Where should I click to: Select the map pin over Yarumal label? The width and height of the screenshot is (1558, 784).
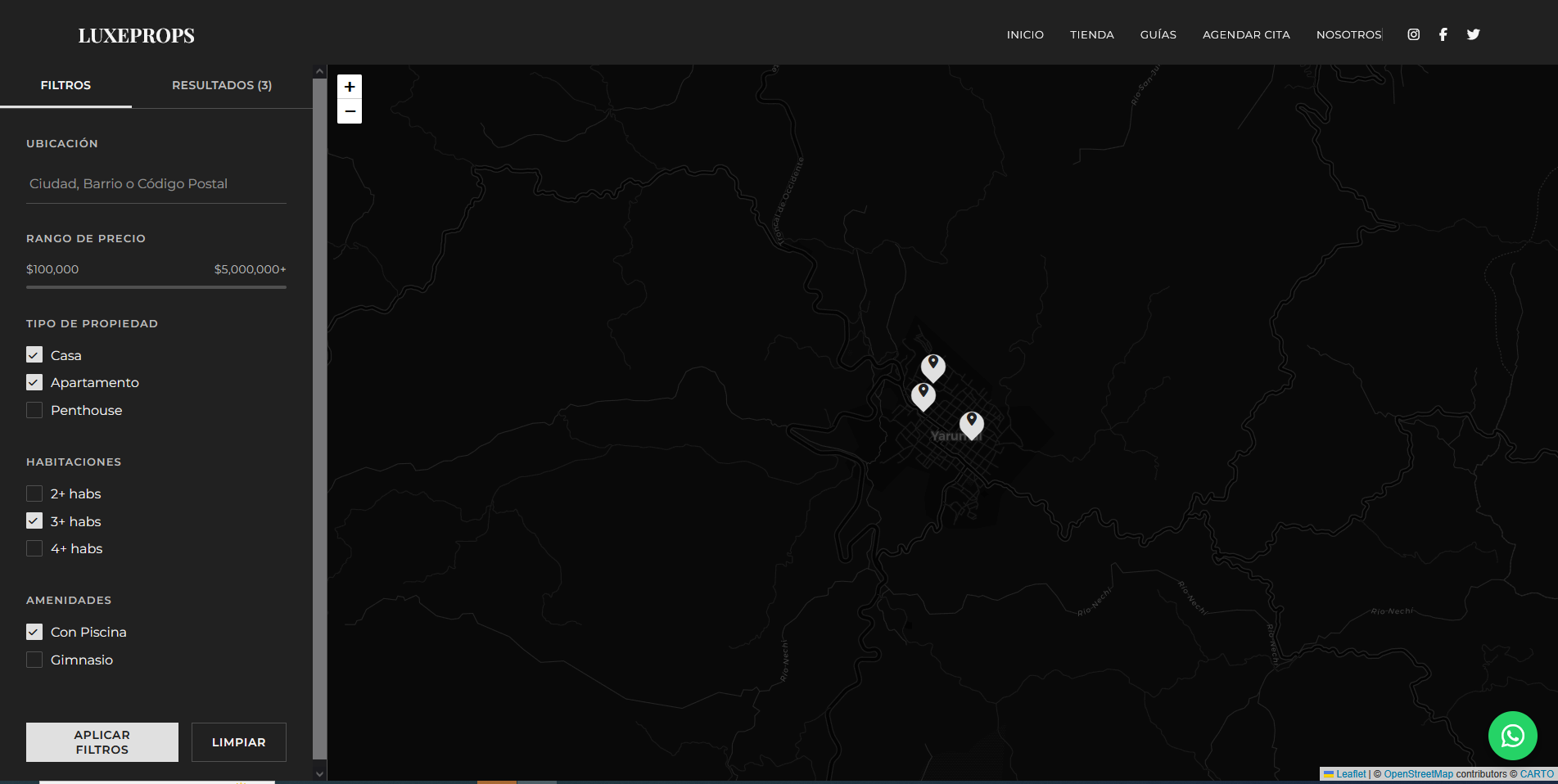(971, 424)
